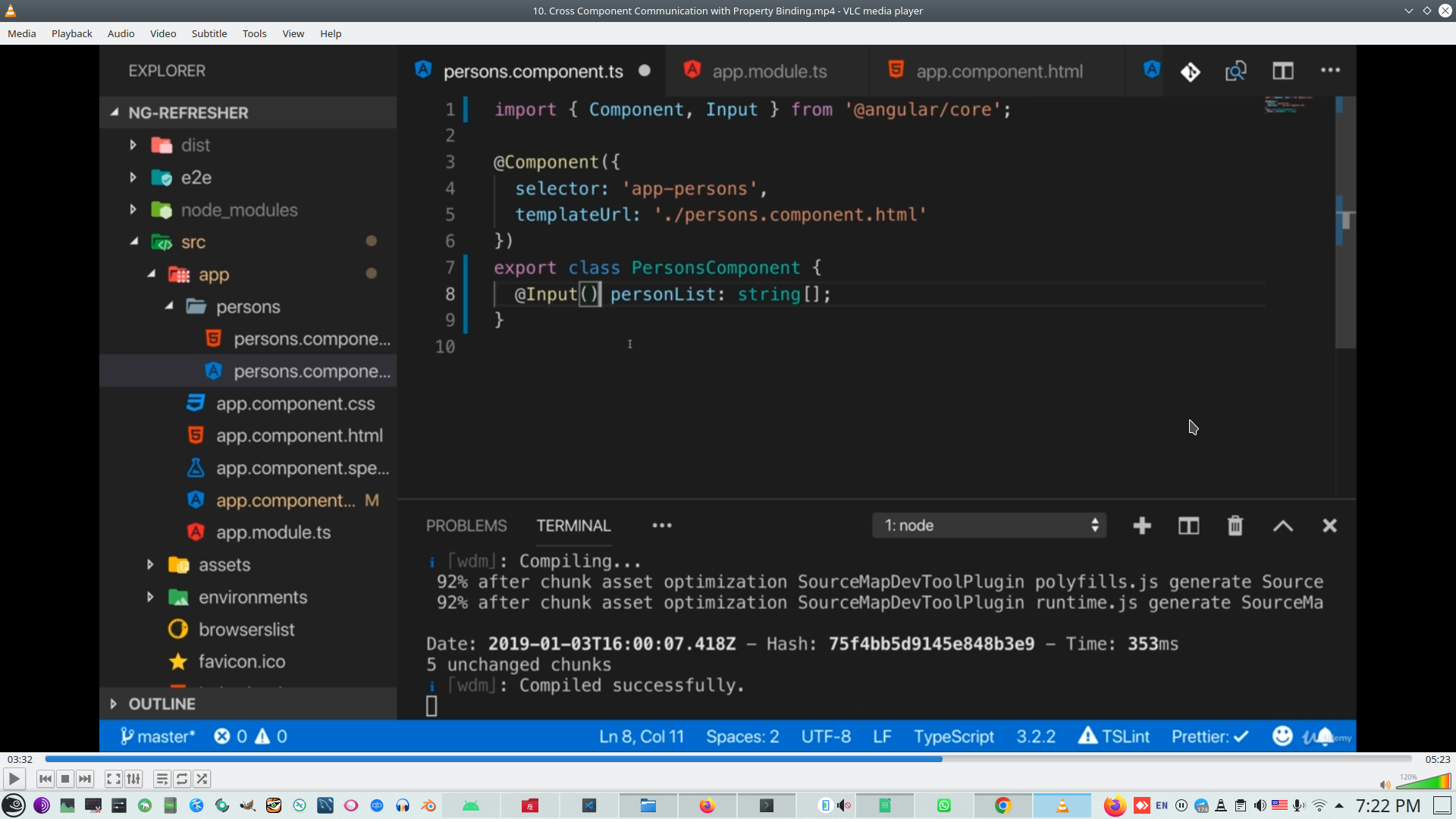Toggle loop repeat mode
Screen dimensions: 1456x819
pos(182,779)
